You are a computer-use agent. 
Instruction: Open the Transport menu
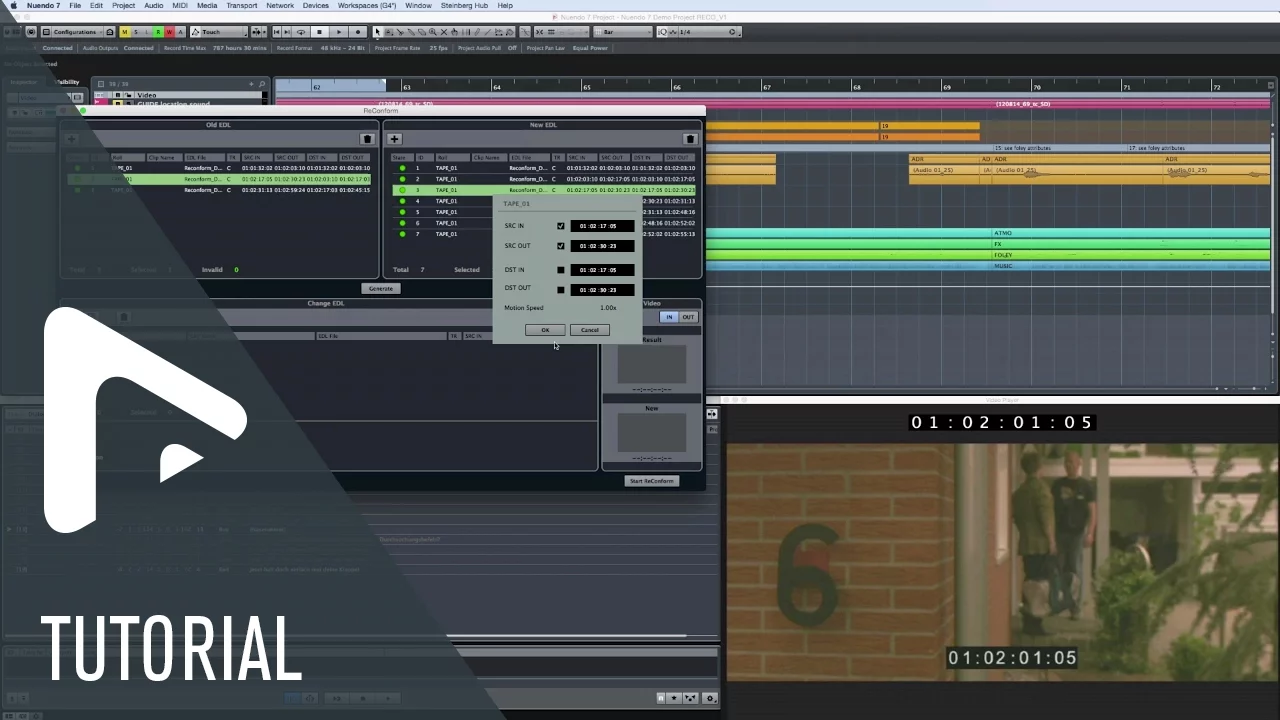[x=242, y=5]
